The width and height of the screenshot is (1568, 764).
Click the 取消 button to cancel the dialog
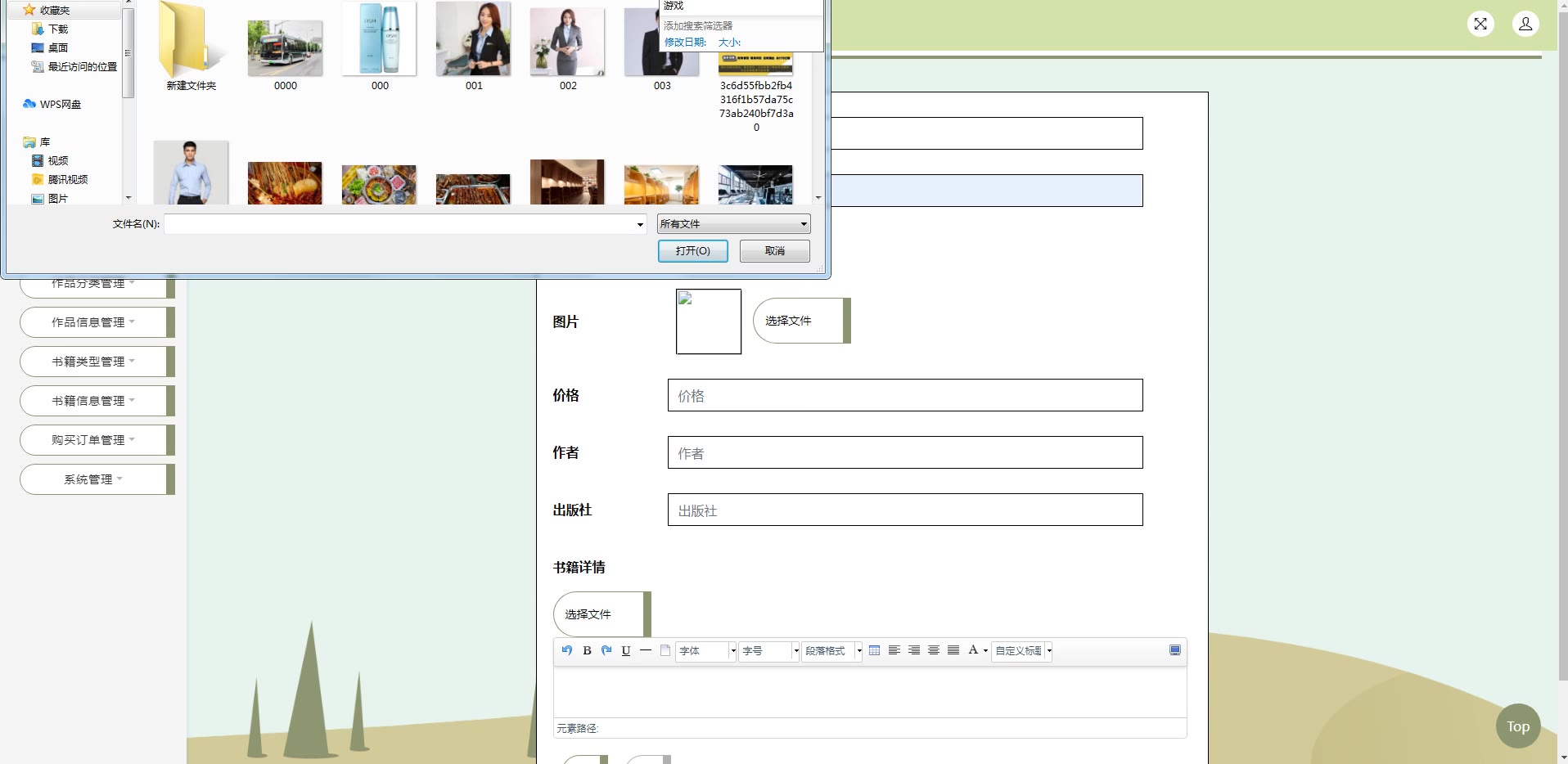click(x=775, y=251)
